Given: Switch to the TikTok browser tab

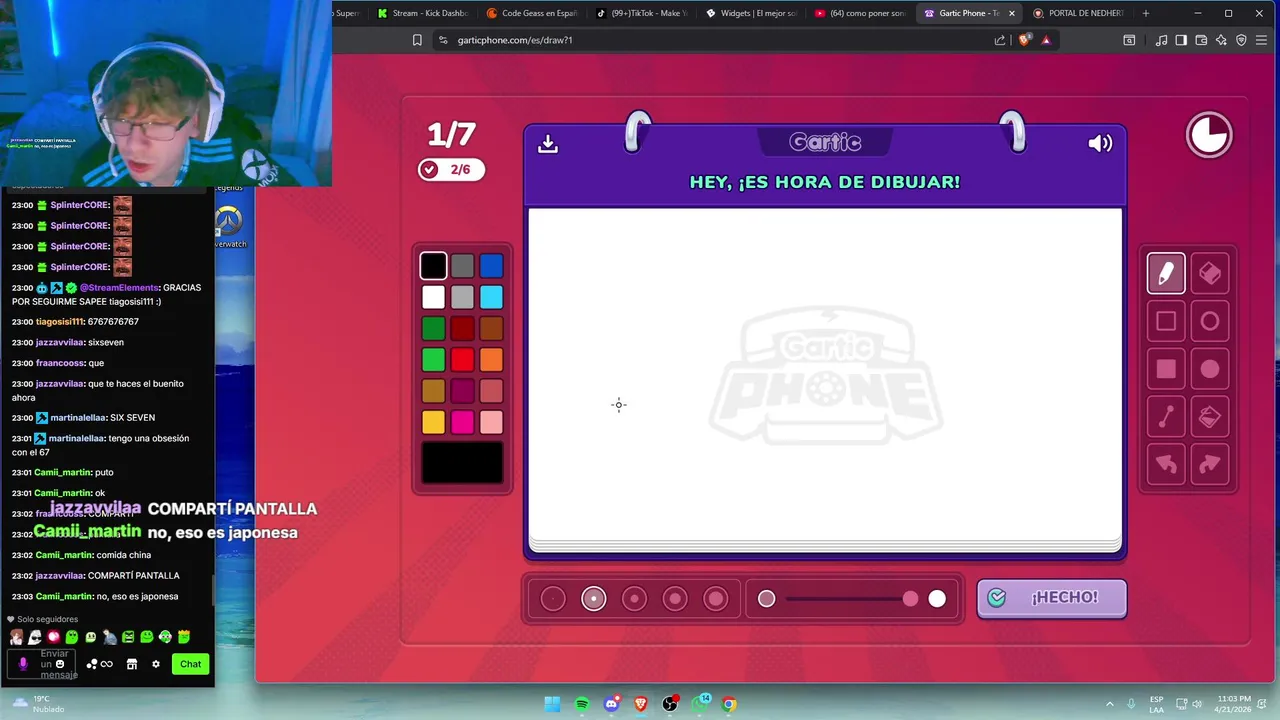Looking at the screenshot, I should click(x=640, y=13).
